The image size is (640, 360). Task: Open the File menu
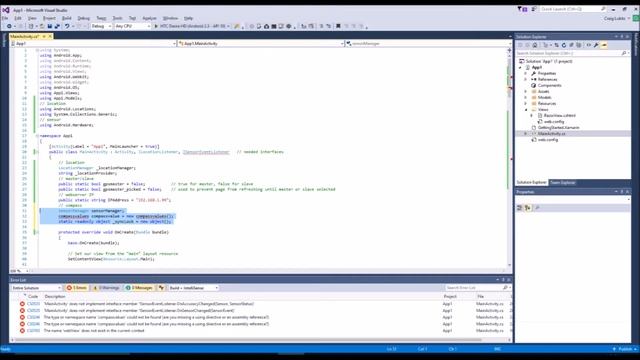[x=5, y=18]
